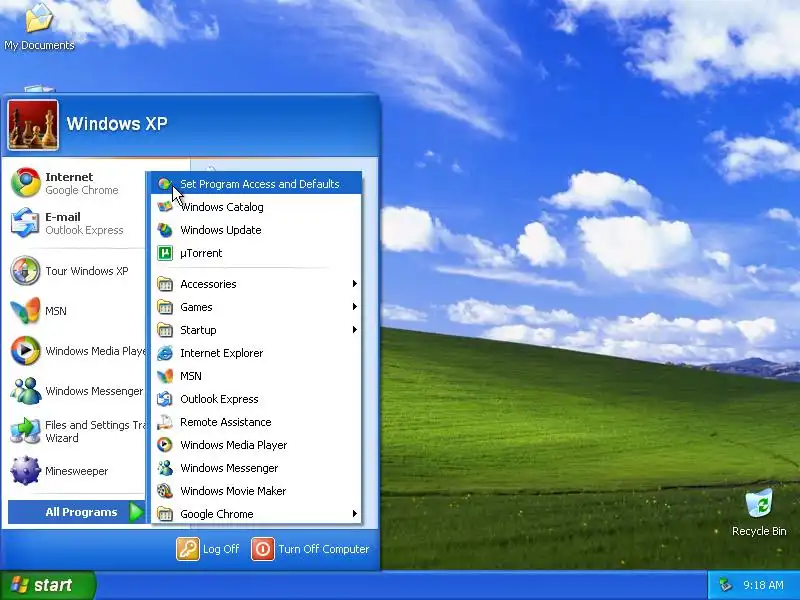Click the 9:18 AM taskbar clock
Screen dimensions: 800x600
pos(763,585)
